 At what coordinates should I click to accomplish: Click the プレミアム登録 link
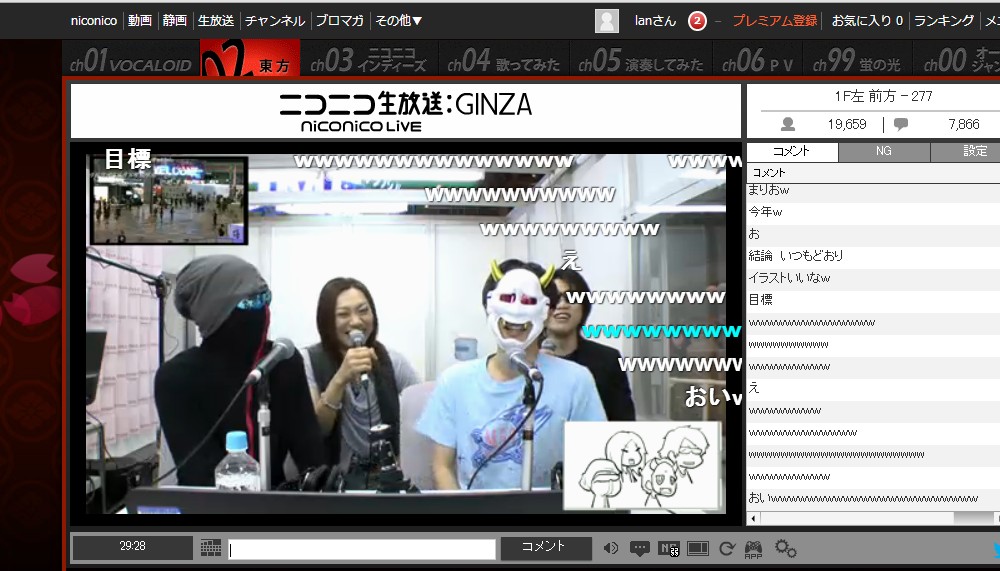point(774,21)
